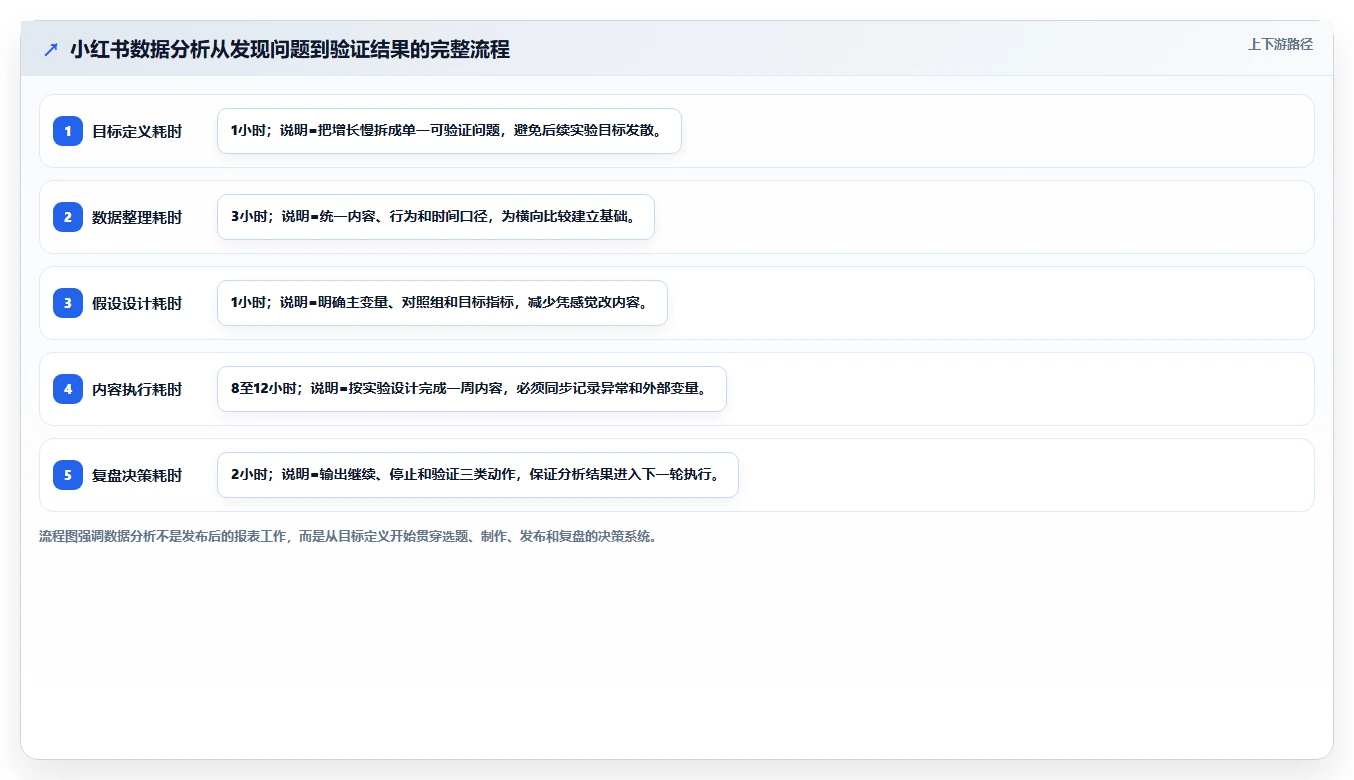Image resolution: width=1354 pixels, height=780 pixels.
Task: Open the description box starting 1小时；说明=明确主变量
Action: 442,303
